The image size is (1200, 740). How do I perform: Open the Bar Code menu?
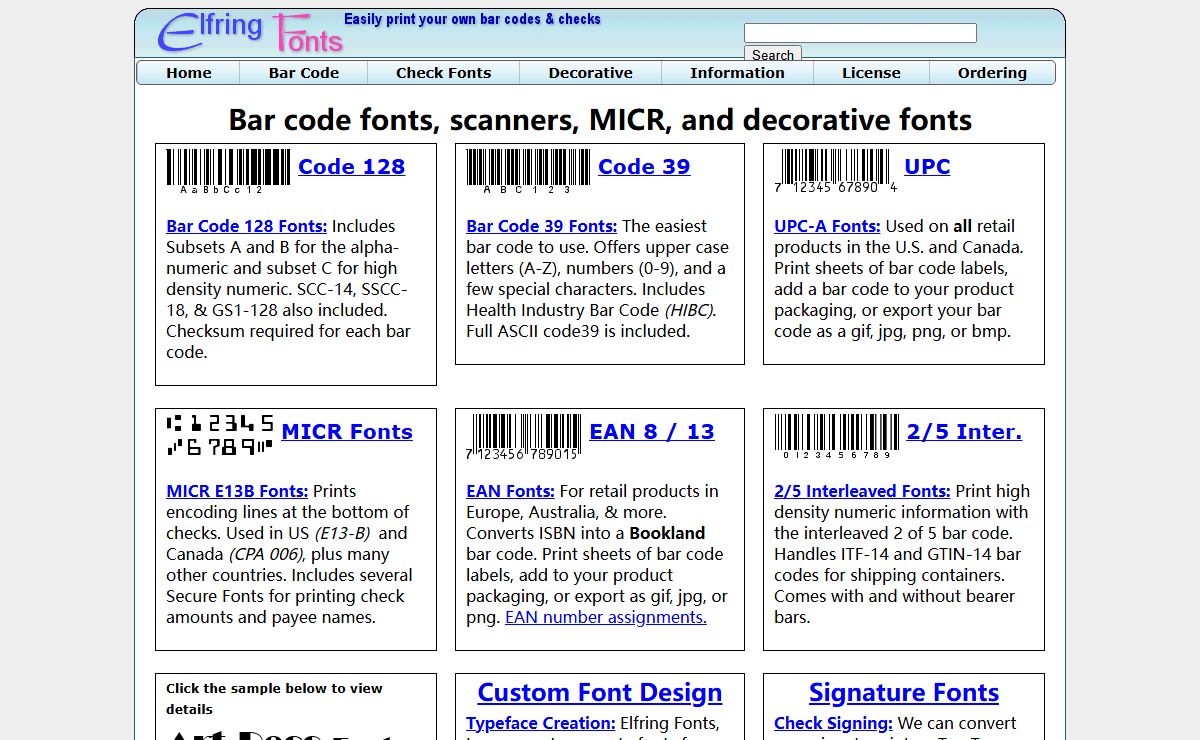coord(304,73)
